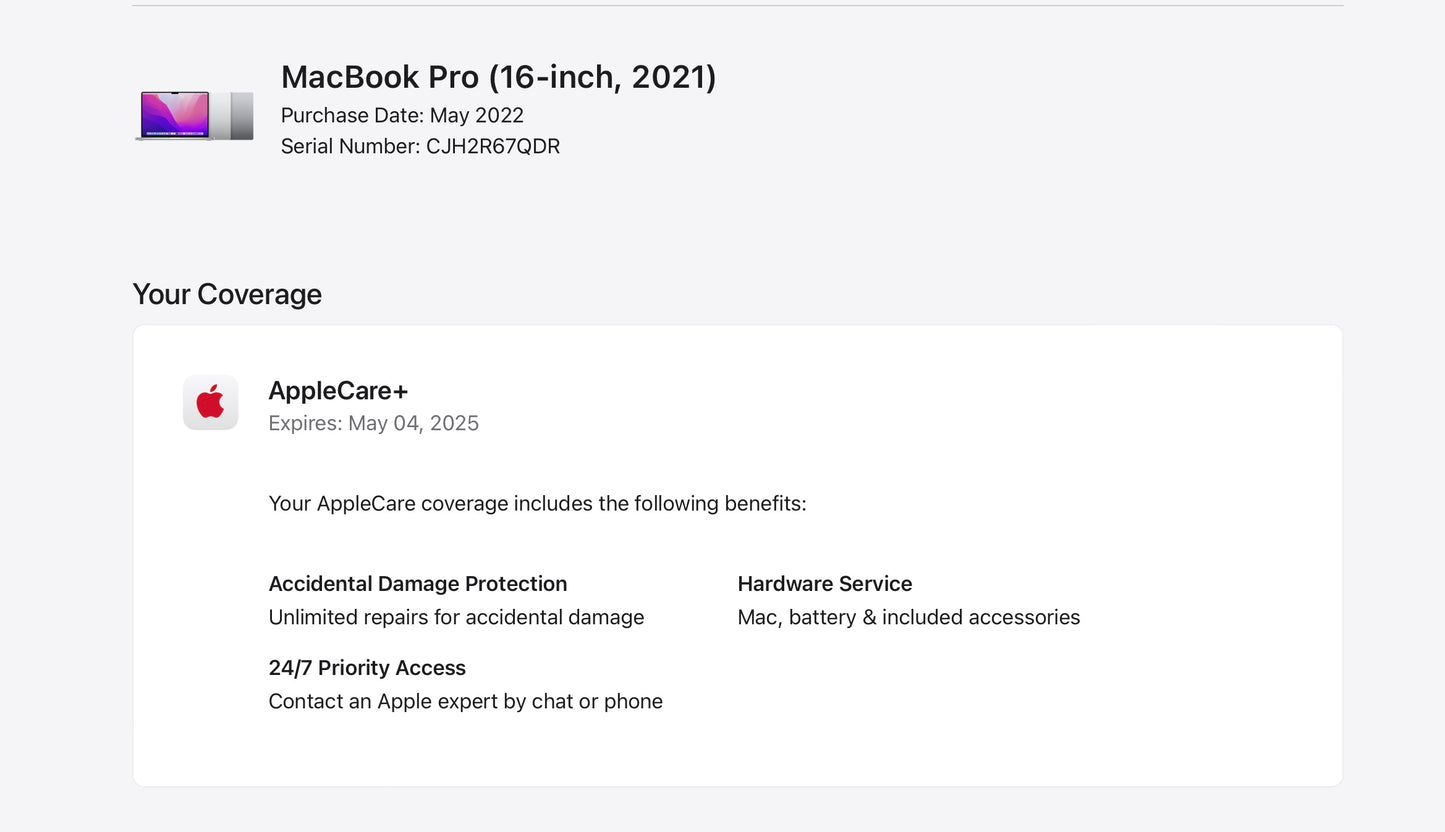
Task: Click the Accidental Damage Protection heading
Action: click(x=417, y=584)
